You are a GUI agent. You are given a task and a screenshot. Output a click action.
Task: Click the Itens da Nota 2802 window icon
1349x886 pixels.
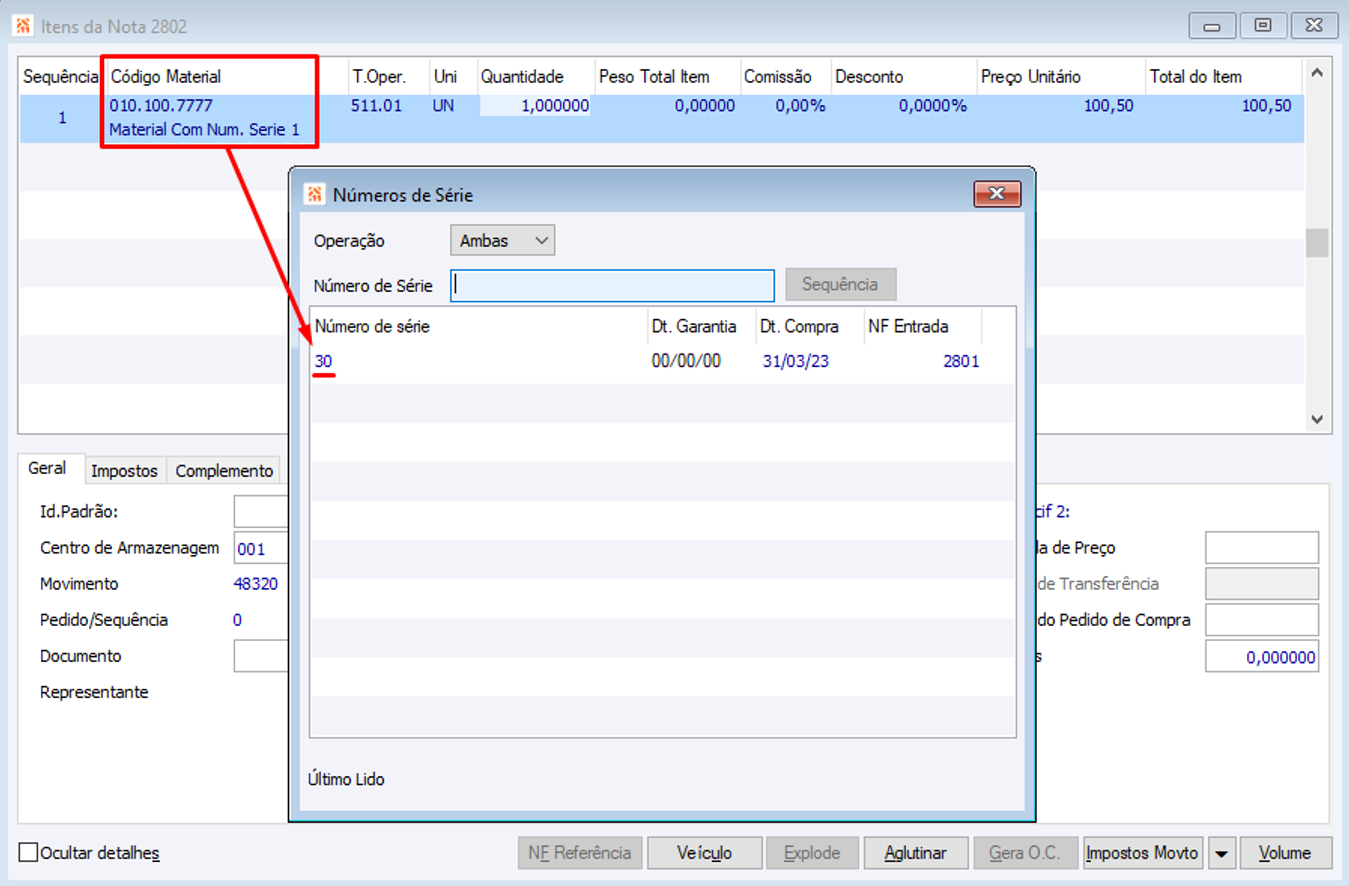pos(23,26)
